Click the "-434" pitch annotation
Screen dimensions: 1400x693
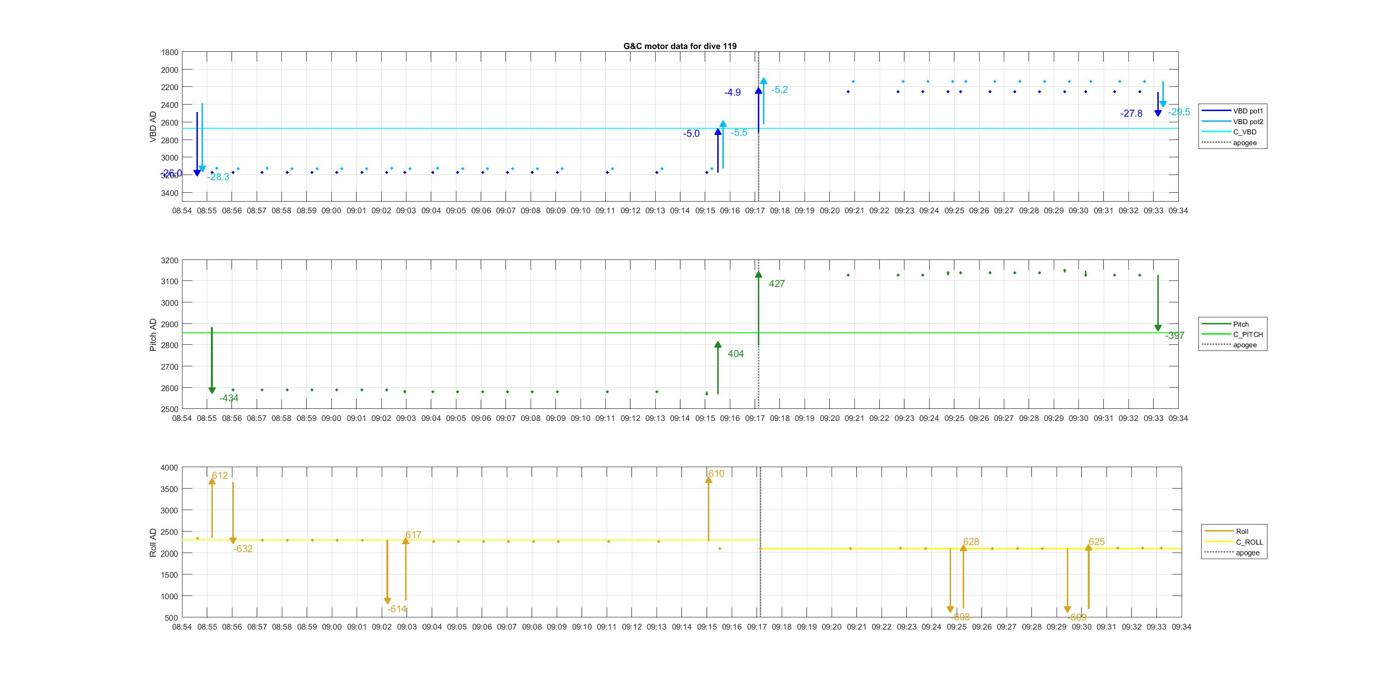click(x=229, y=398)
